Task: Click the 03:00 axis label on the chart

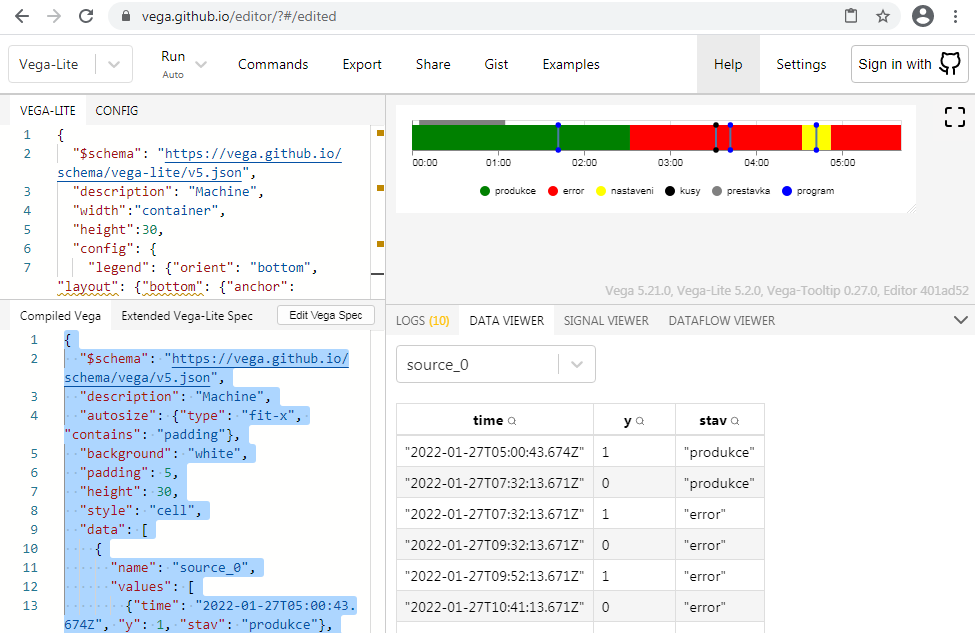Action: tap(670, 163)
